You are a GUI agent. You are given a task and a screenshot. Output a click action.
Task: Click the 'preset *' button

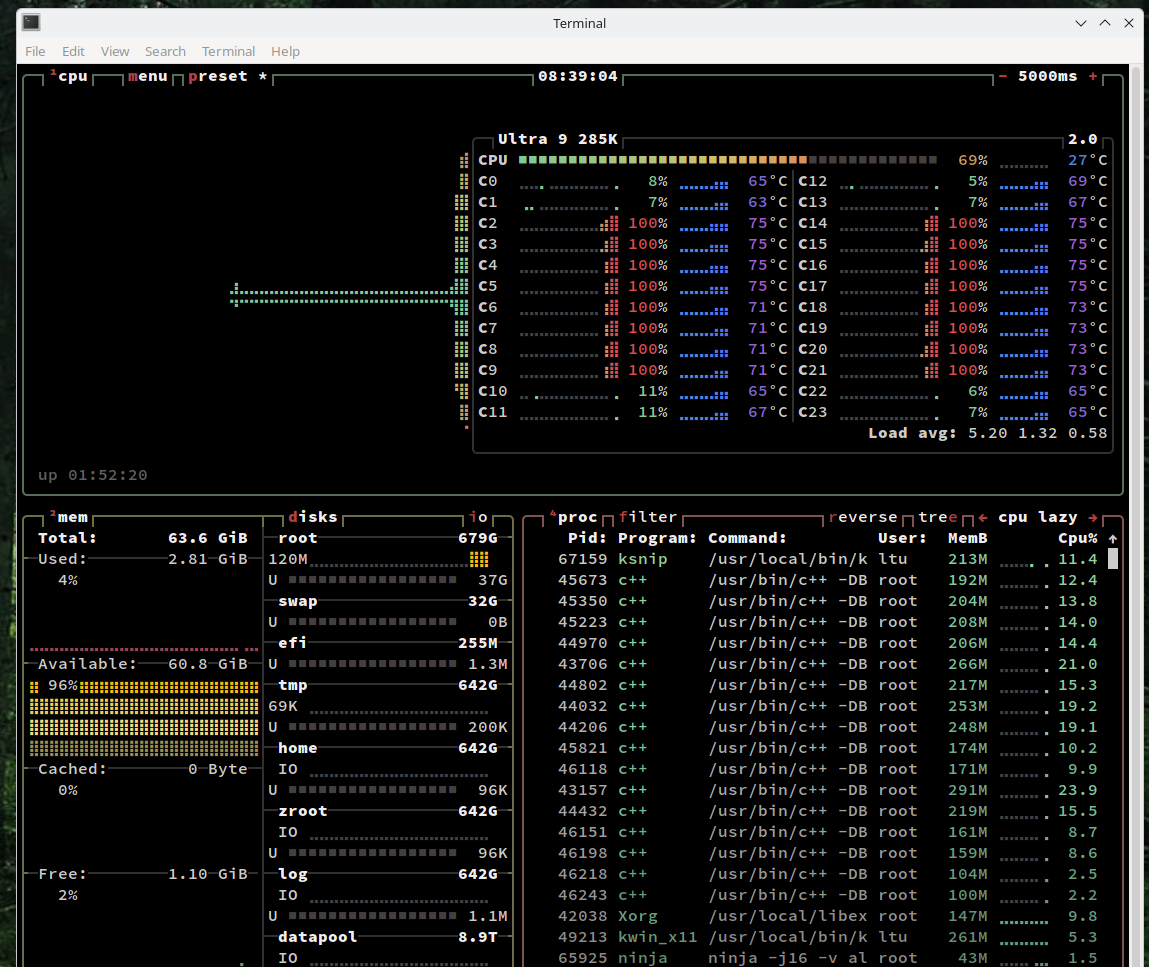[227, 76]
